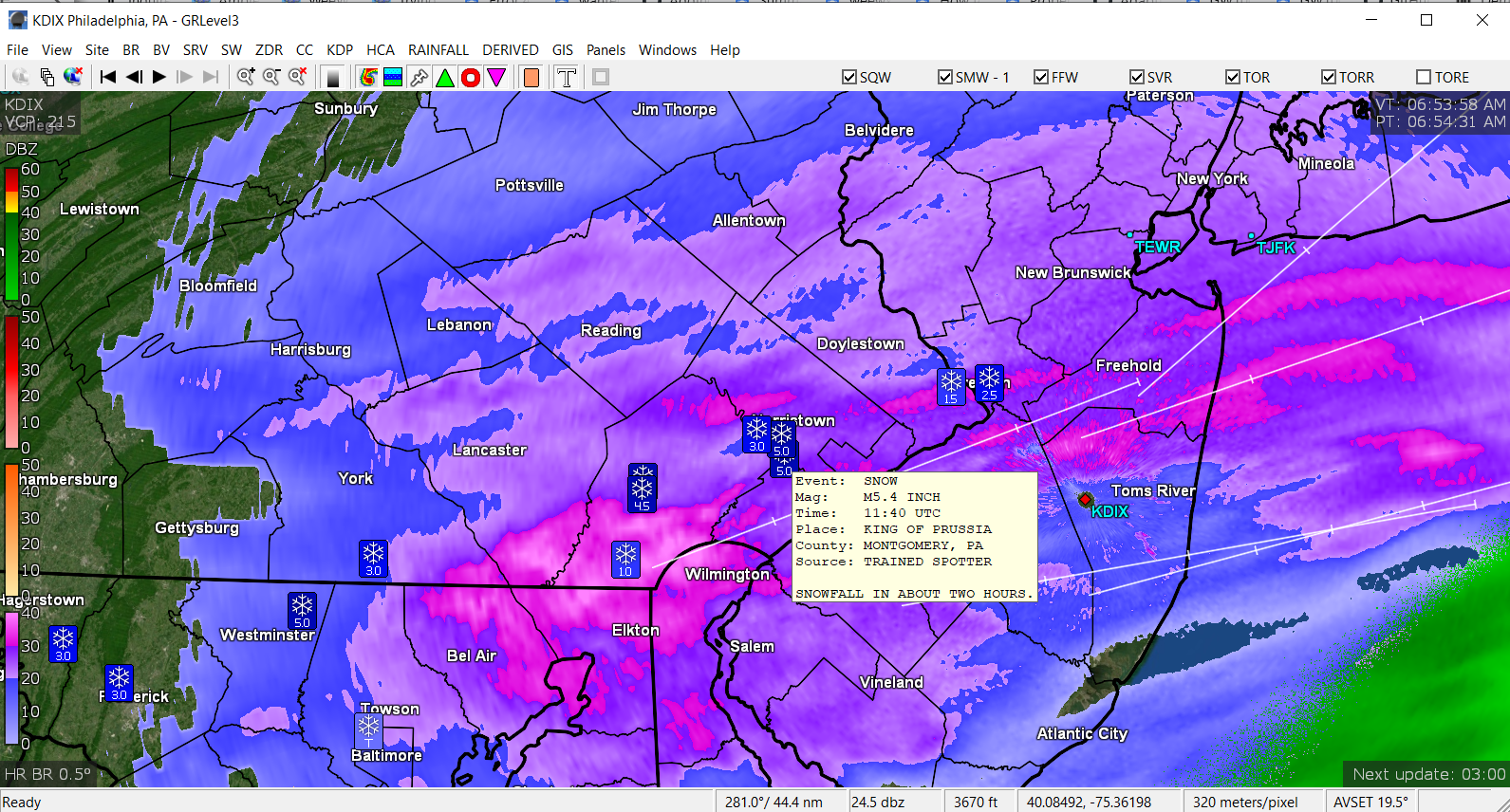Image resolution: width=1510 pixels, height=812 pixels.
Task: Uncheck the TOR warnings checkbox
Action: [x=1233, y=77]
